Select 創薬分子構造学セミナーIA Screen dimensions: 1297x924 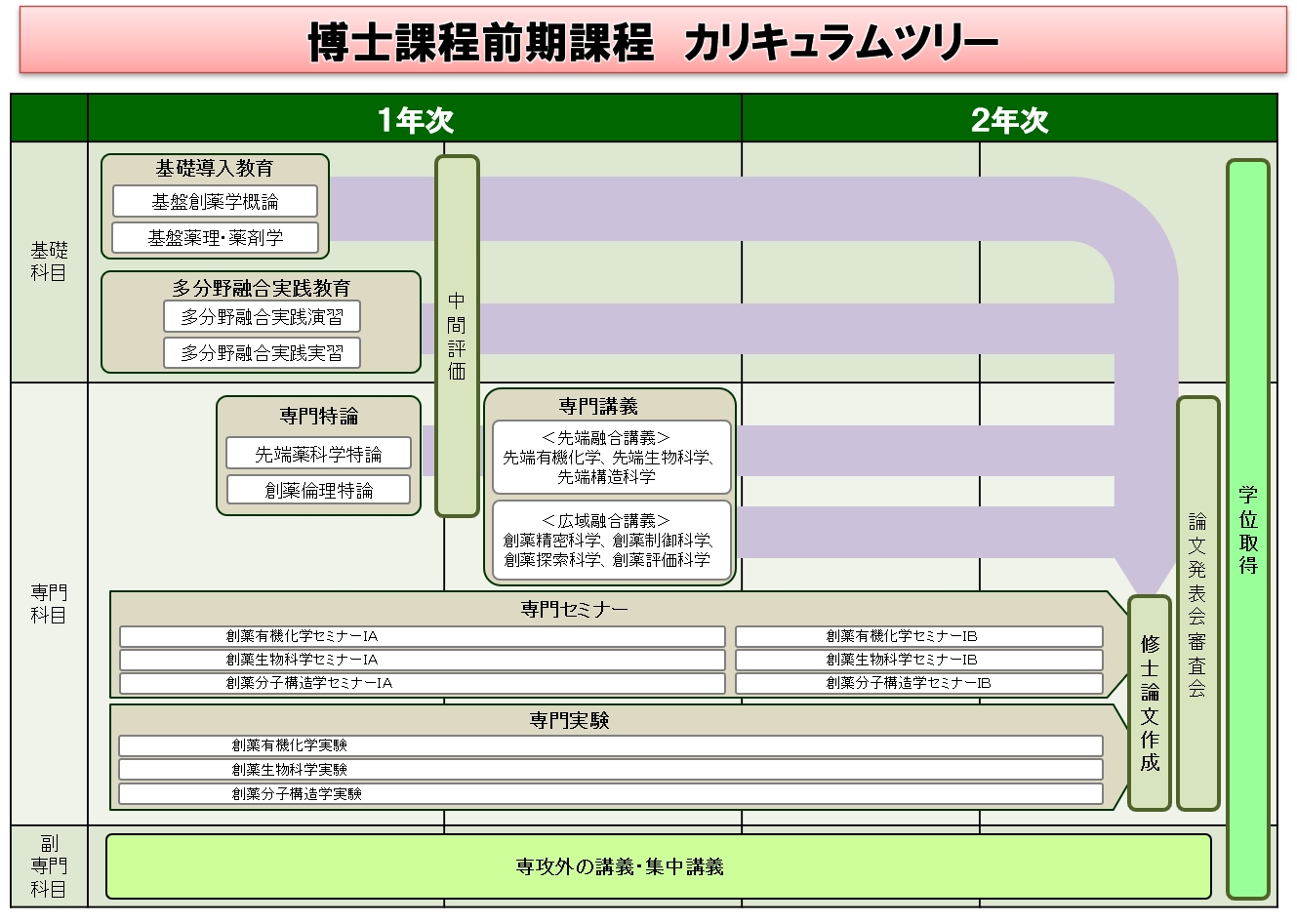(x=422, y=683)
